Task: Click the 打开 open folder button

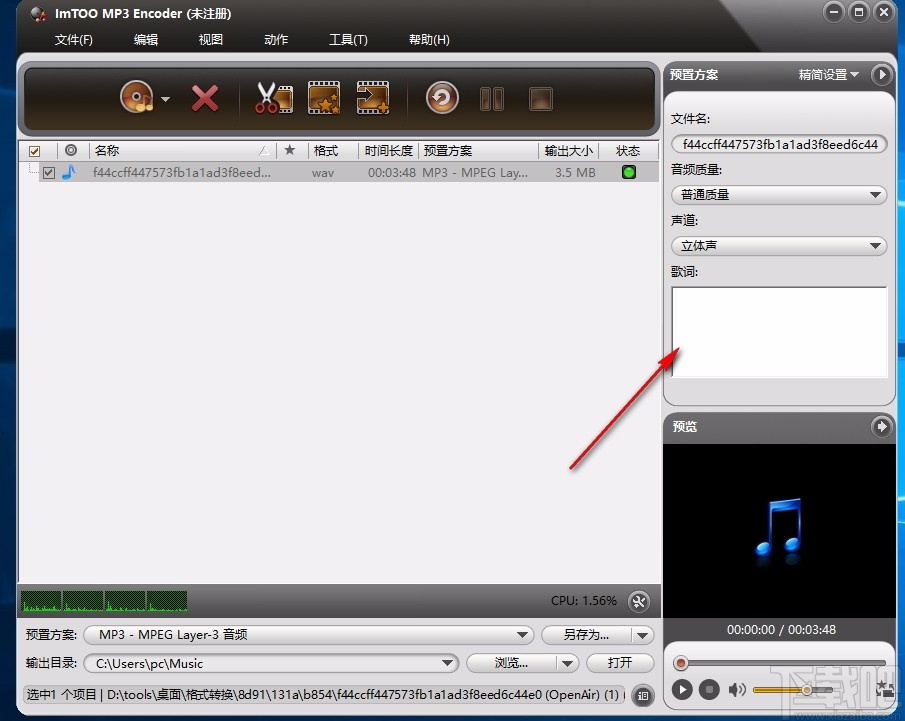Action: (620, 663)
